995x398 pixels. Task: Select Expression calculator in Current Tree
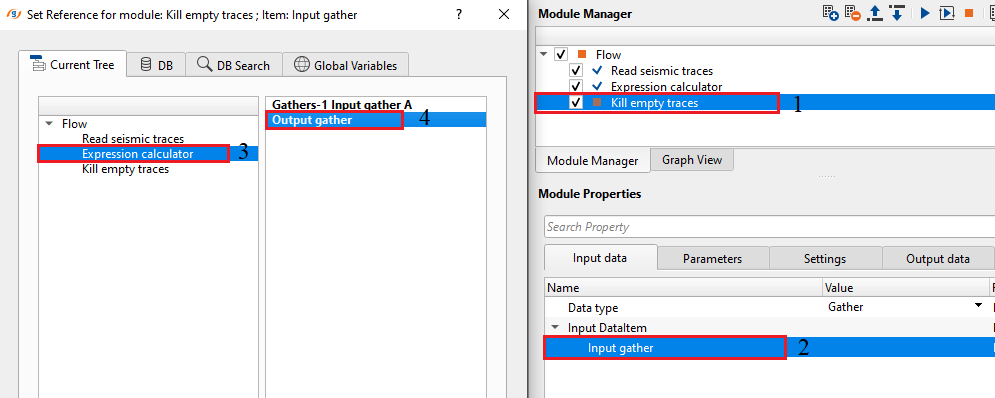click(138, 154)
